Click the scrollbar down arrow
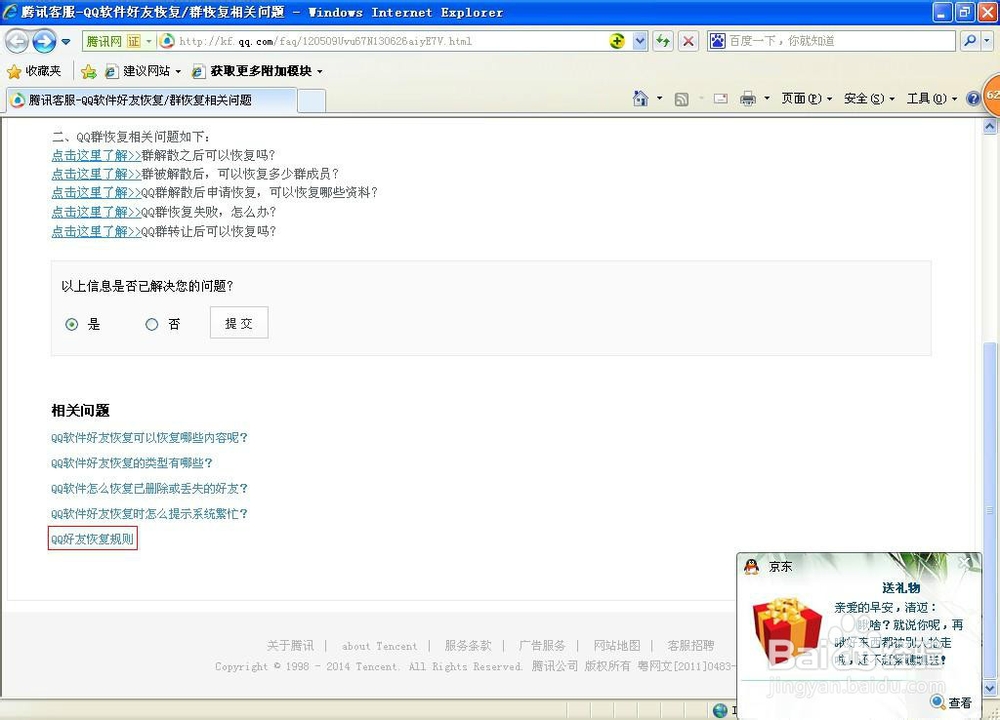This screenshot has height=720, width=1000. click(x=990, y=689)
